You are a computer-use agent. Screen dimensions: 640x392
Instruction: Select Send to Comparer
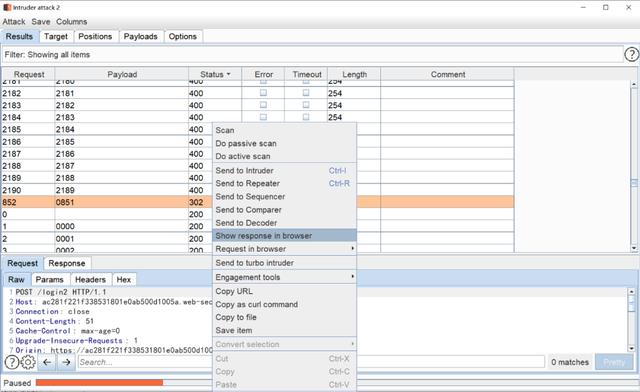pyautogui.click(x=284, y=209)
